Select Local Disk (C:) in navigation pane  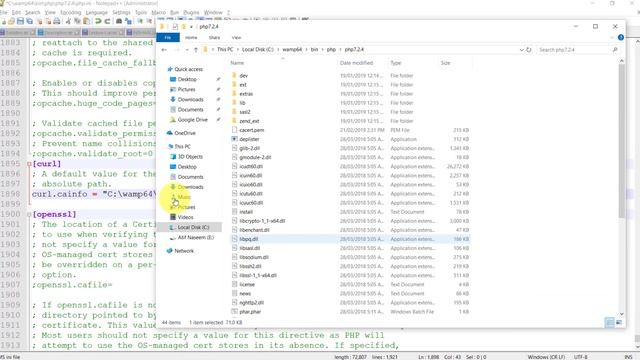click(190, 227)
